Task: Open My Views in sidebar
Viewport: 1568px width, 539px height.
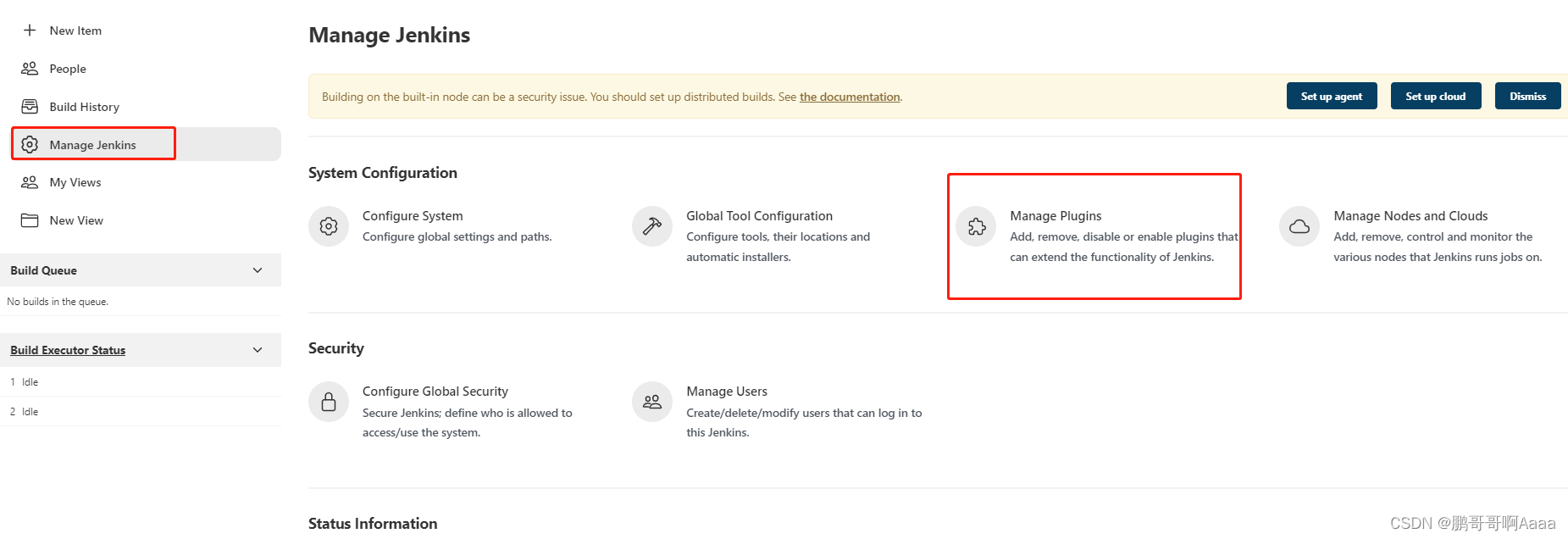Action: [75, 182]
